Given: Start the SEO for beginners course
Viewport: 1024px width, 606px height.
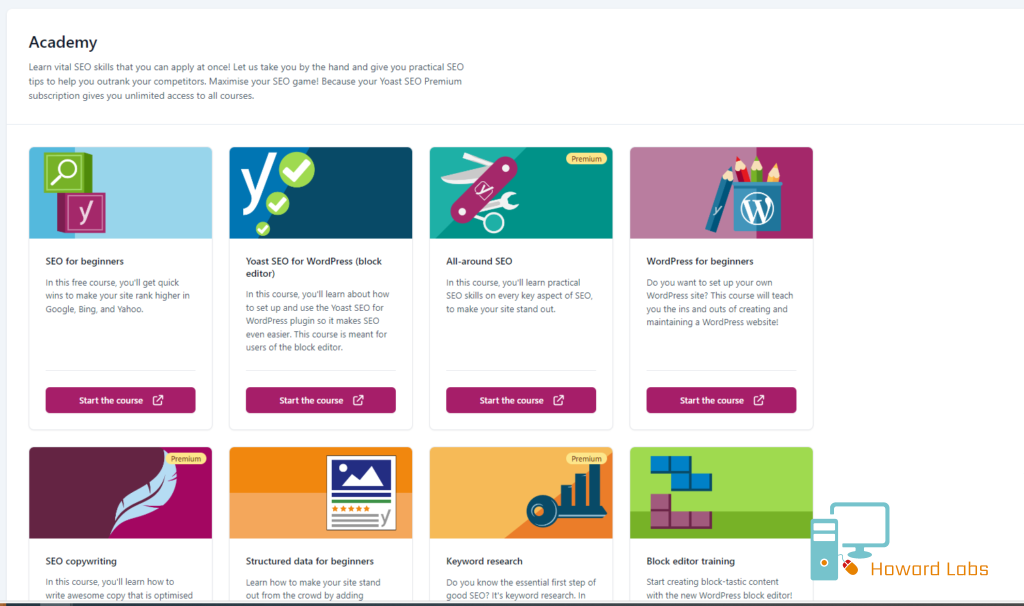Looking at the screenshot, I should (120, 400).
